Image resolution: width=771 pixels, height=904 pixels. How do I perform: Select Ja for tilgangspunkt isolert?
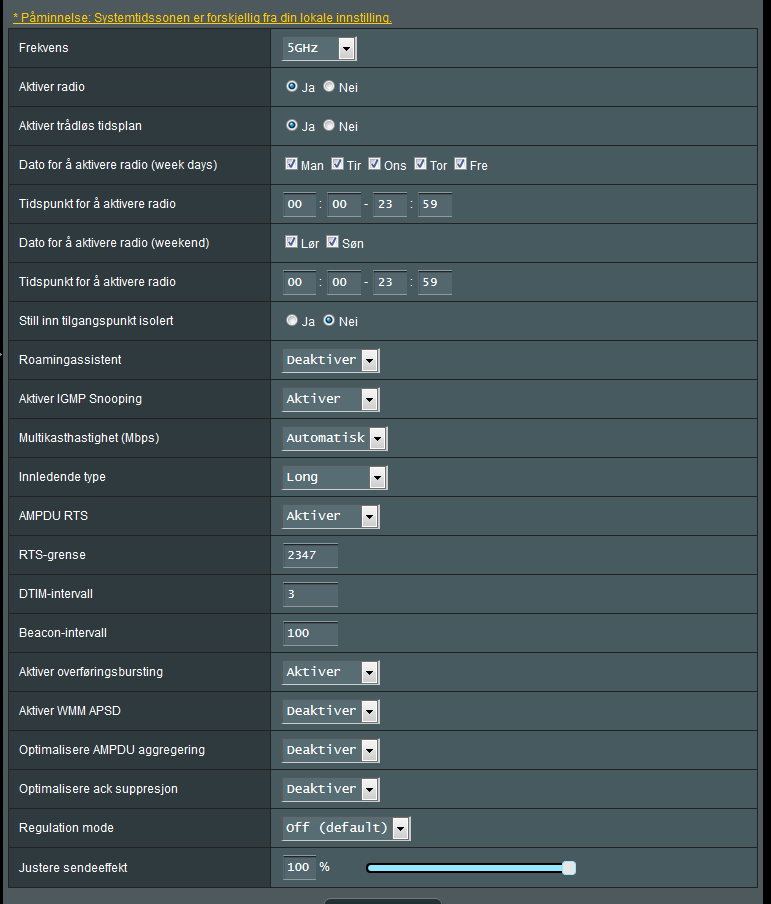pos(292,320)
